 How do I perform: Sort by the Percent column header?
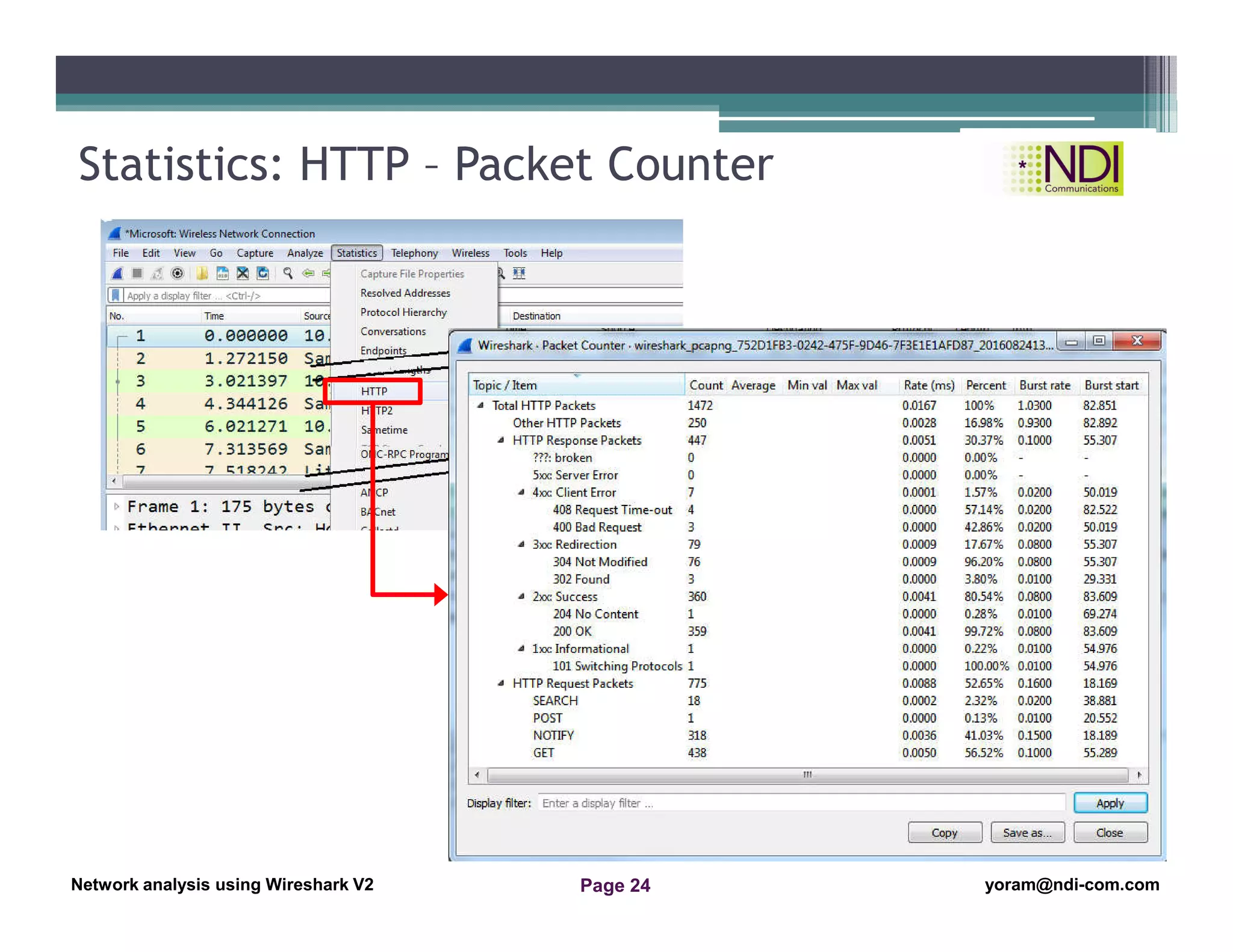click(x=986, y=386)
